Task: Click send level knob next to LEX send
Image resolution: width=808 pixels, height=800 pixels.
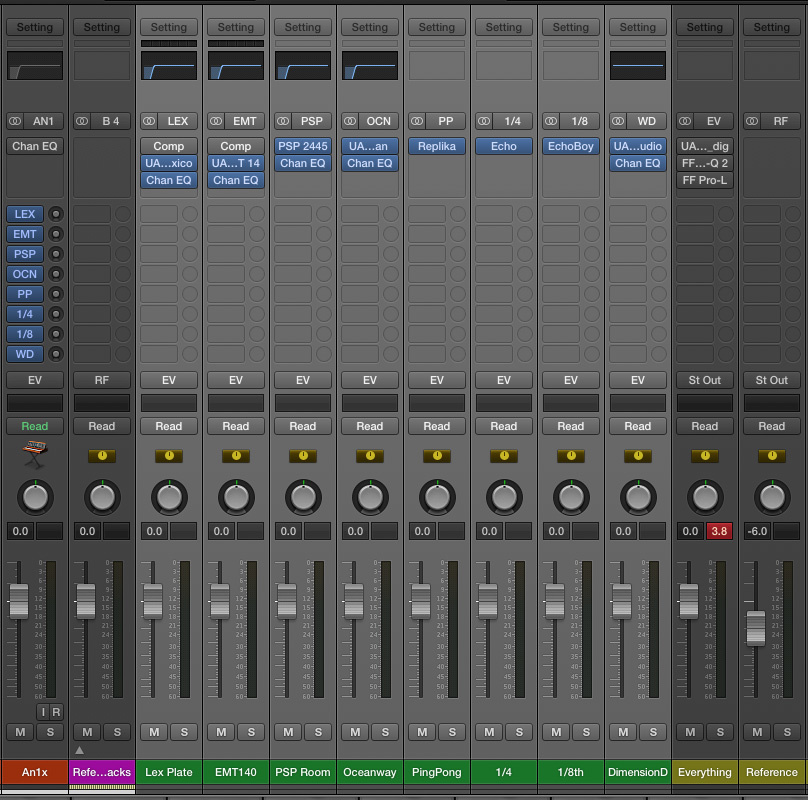Action: click(56, 214)
